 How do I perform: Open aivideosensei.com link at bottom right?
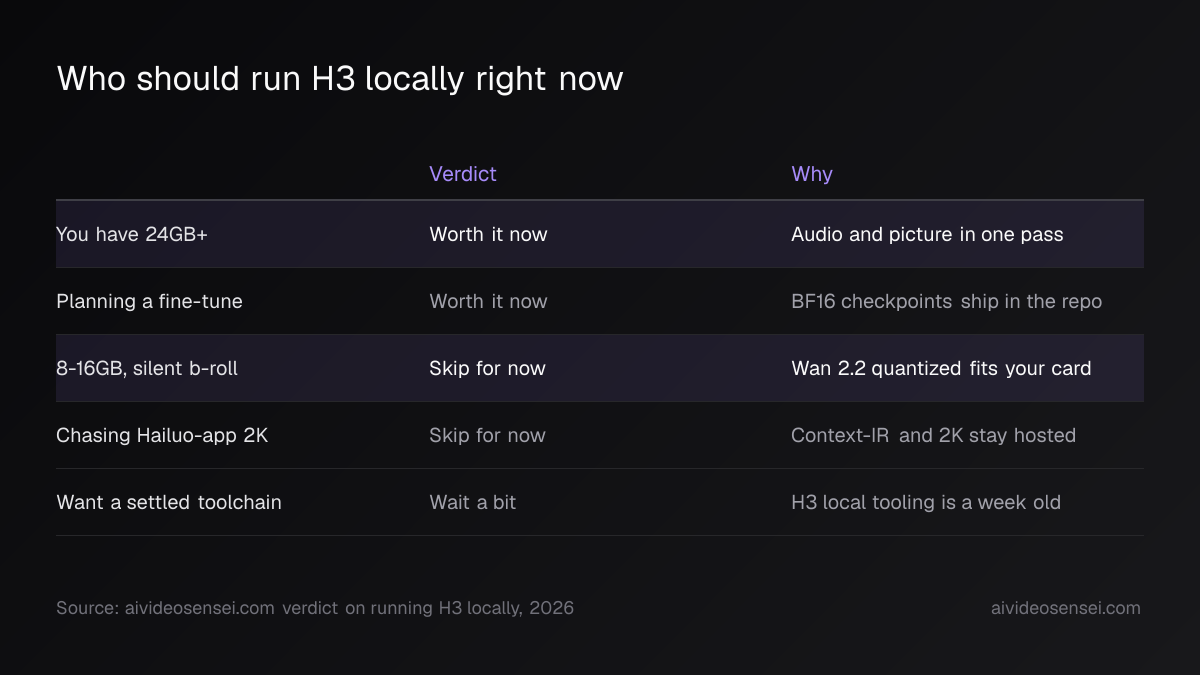point(1065,608)
